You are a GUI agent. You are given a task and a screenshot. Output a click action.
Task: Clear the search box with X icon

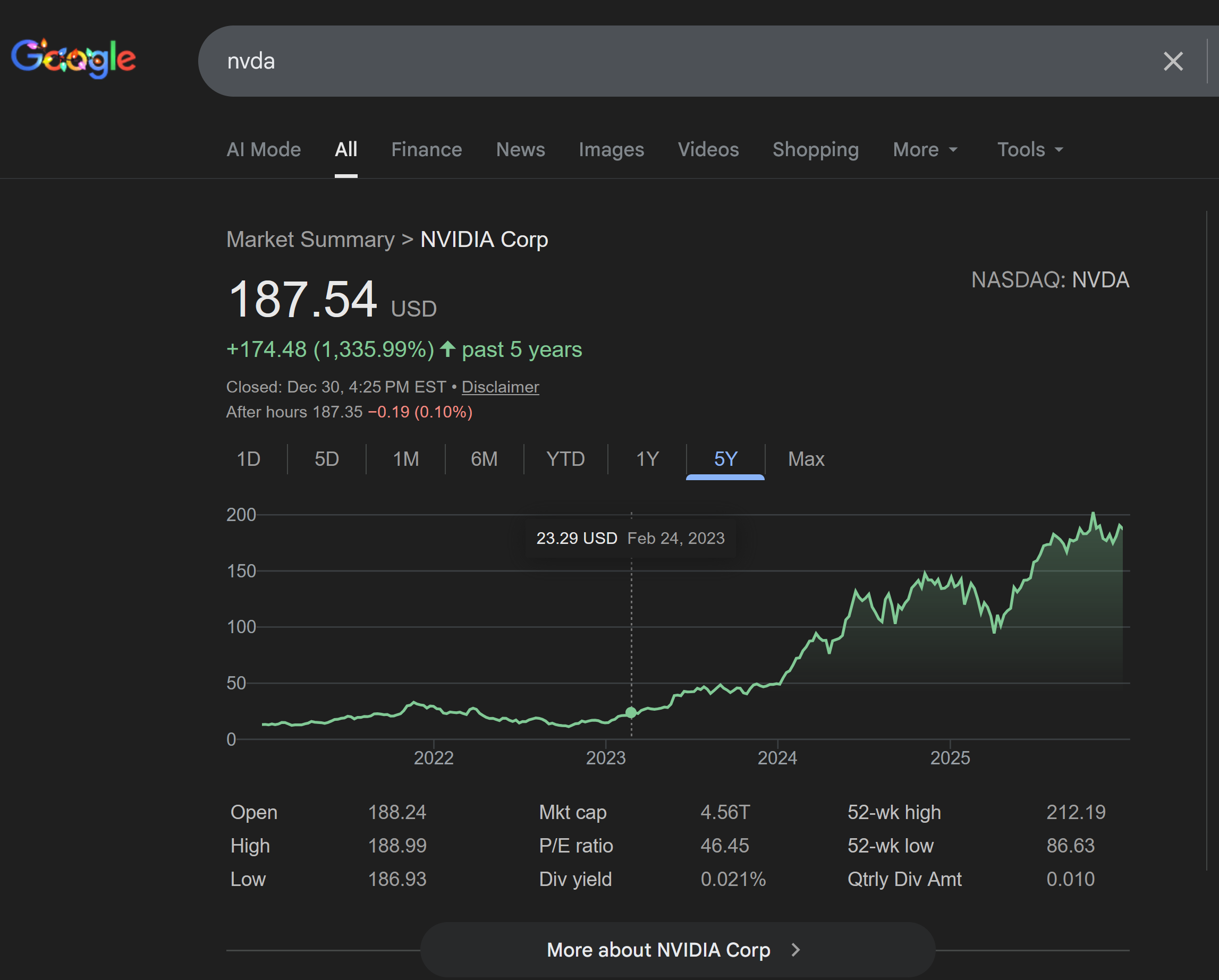1173,61
